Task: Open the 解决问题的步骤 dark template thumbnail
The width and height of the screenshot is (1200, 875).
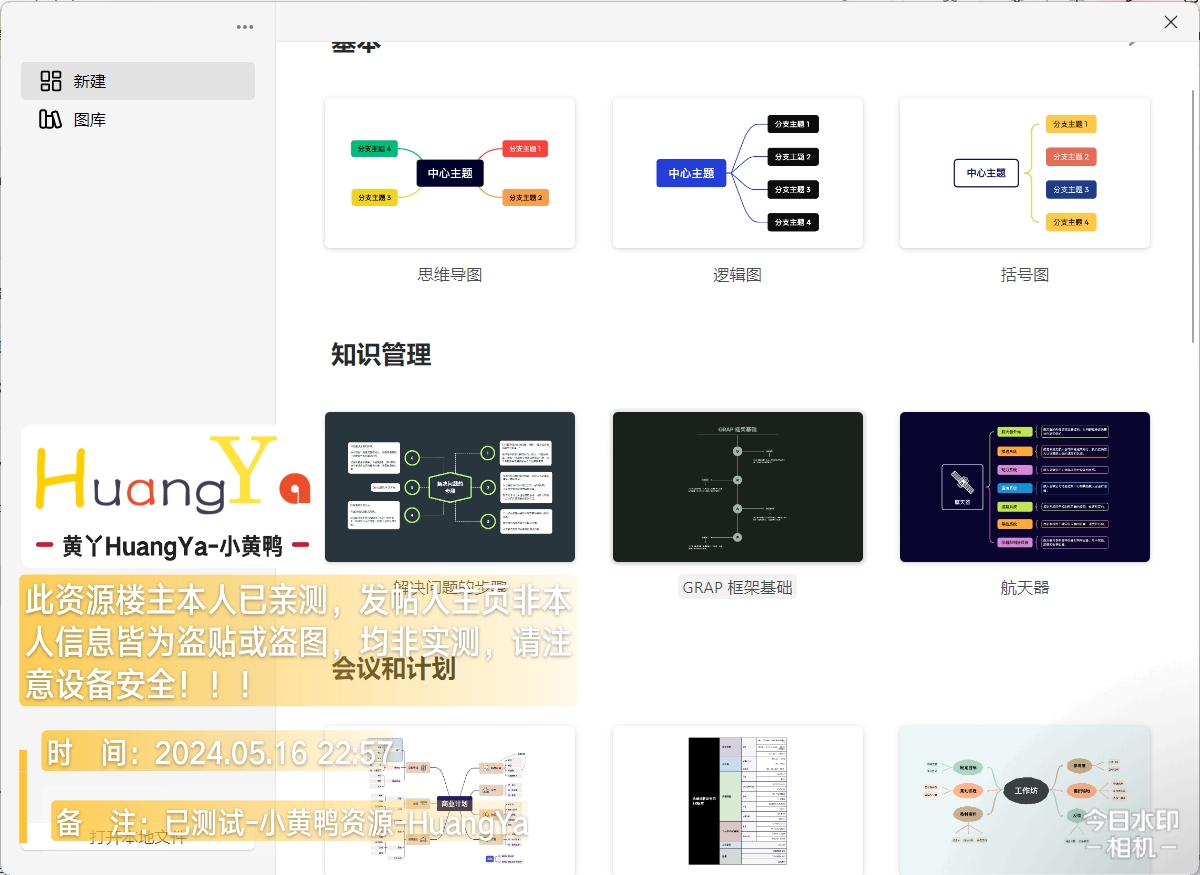Action: tap(450, 487)
